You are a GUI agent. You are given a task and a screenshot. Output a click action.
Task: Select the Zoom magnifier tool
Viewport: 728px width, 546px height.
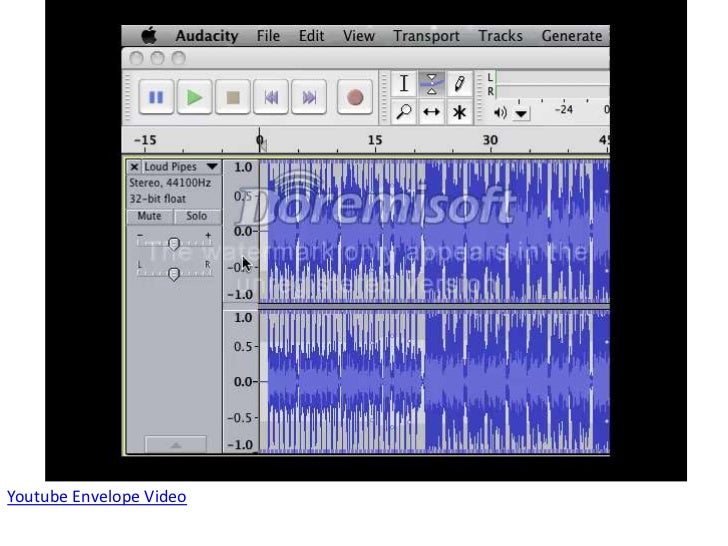click(404, 112)
